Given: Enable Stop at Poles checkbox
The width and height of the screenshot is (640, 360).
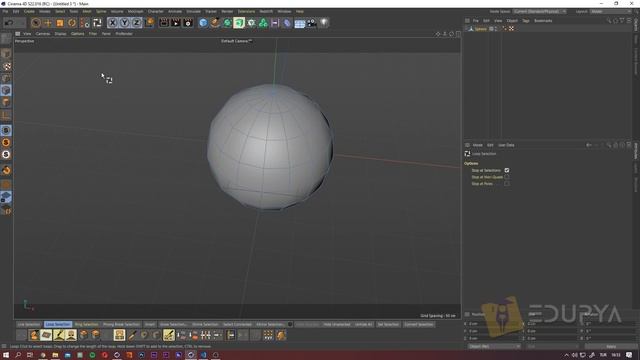Looking at the screenshot, I should (507, 184).
